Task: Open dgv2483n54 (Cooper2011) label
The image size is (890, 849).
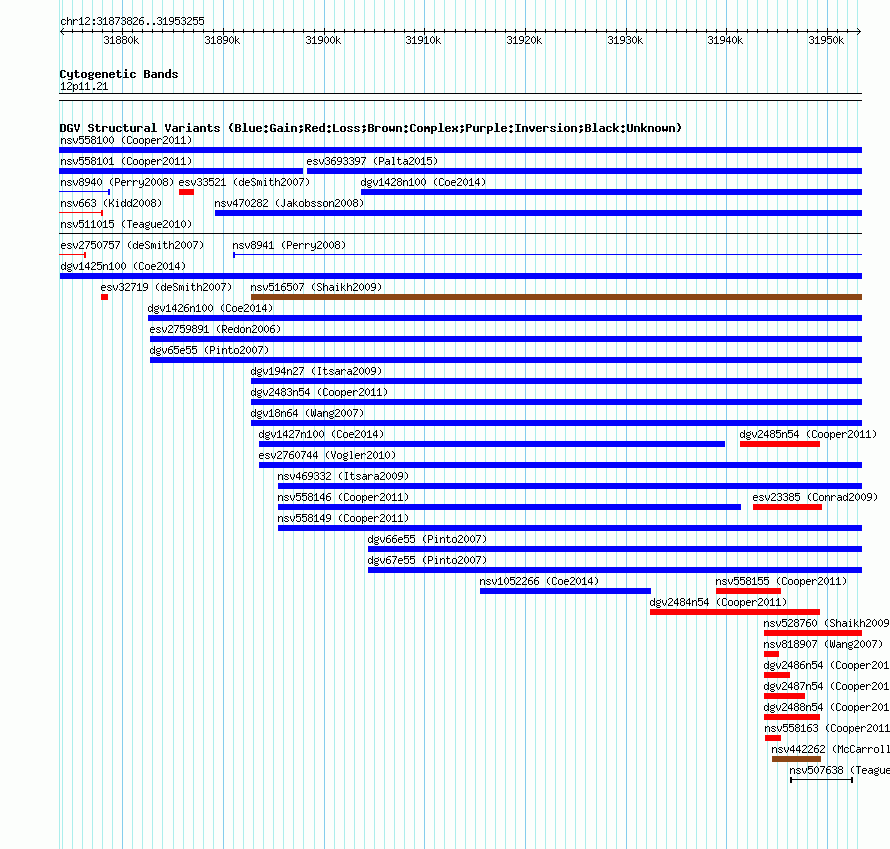Action: pyautogui.click(x=319, y=392)
